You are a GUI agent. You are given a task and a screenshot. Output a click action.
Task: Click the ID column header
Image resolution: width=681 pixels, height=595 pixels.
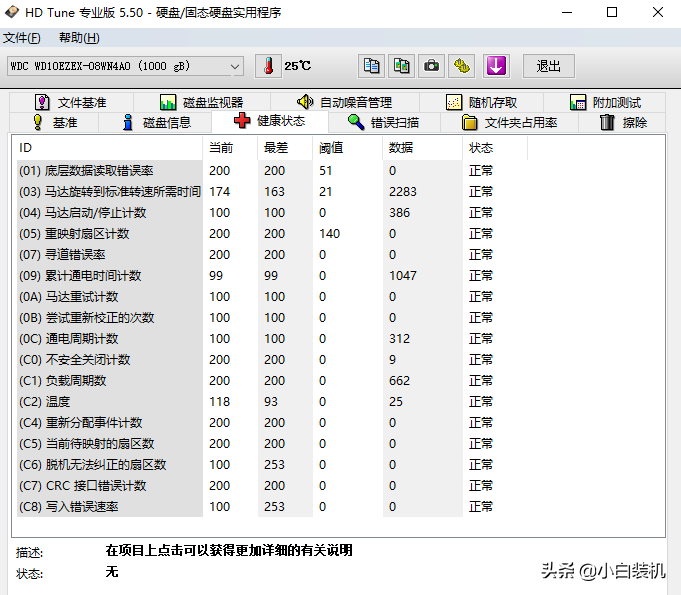109,148
